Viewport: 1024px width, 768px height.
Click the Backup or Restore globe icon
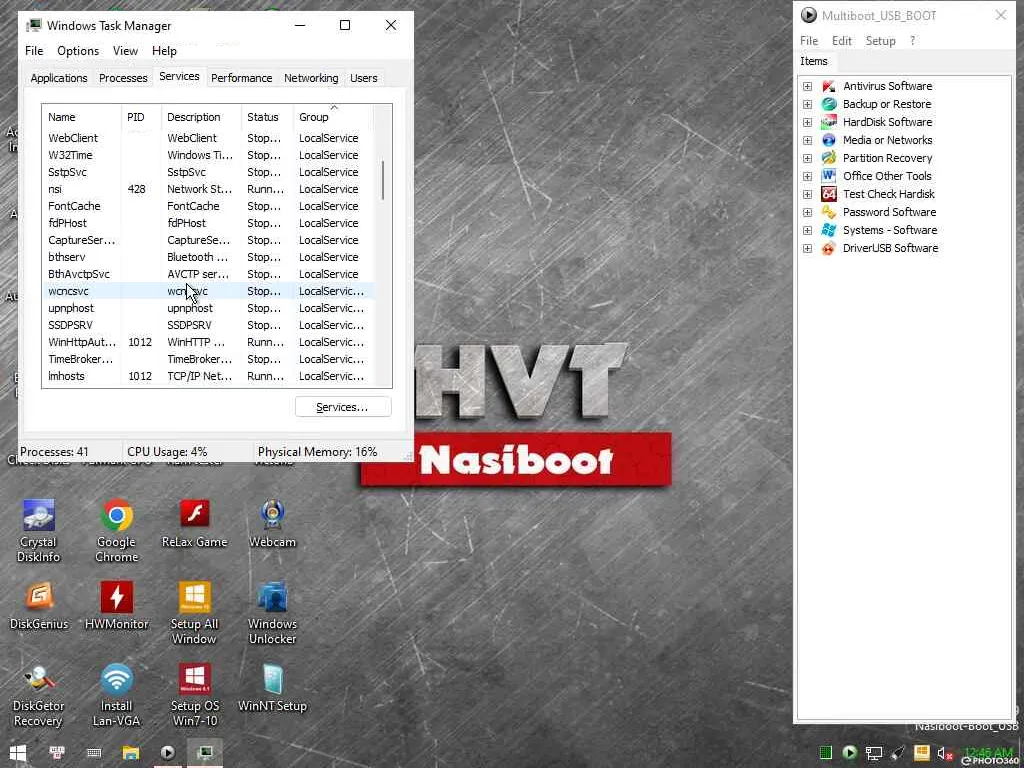(x=829, y=104)
